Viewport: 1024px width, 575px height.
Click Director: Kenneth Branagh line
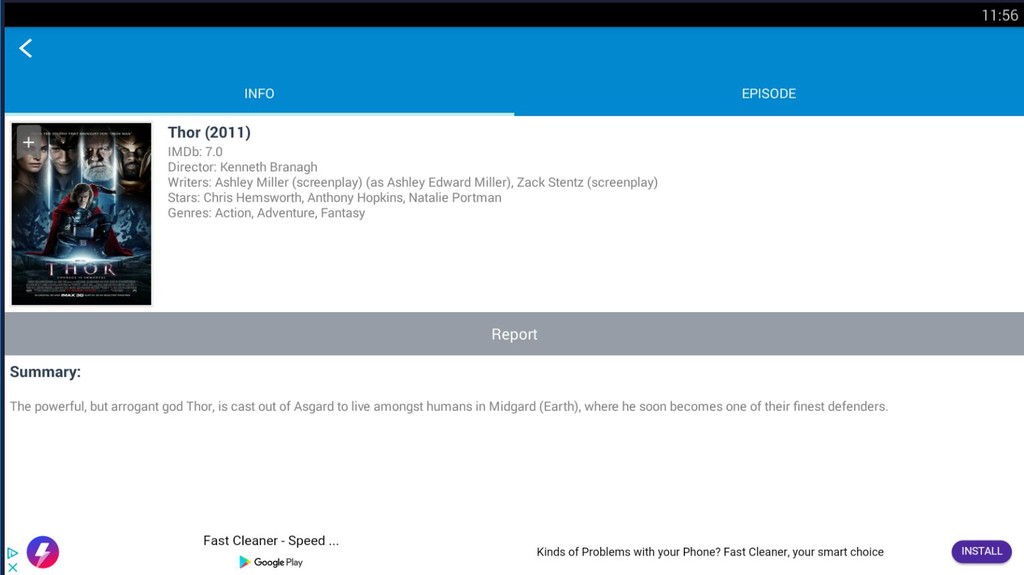pyautogui.click(x=242, y=167)
